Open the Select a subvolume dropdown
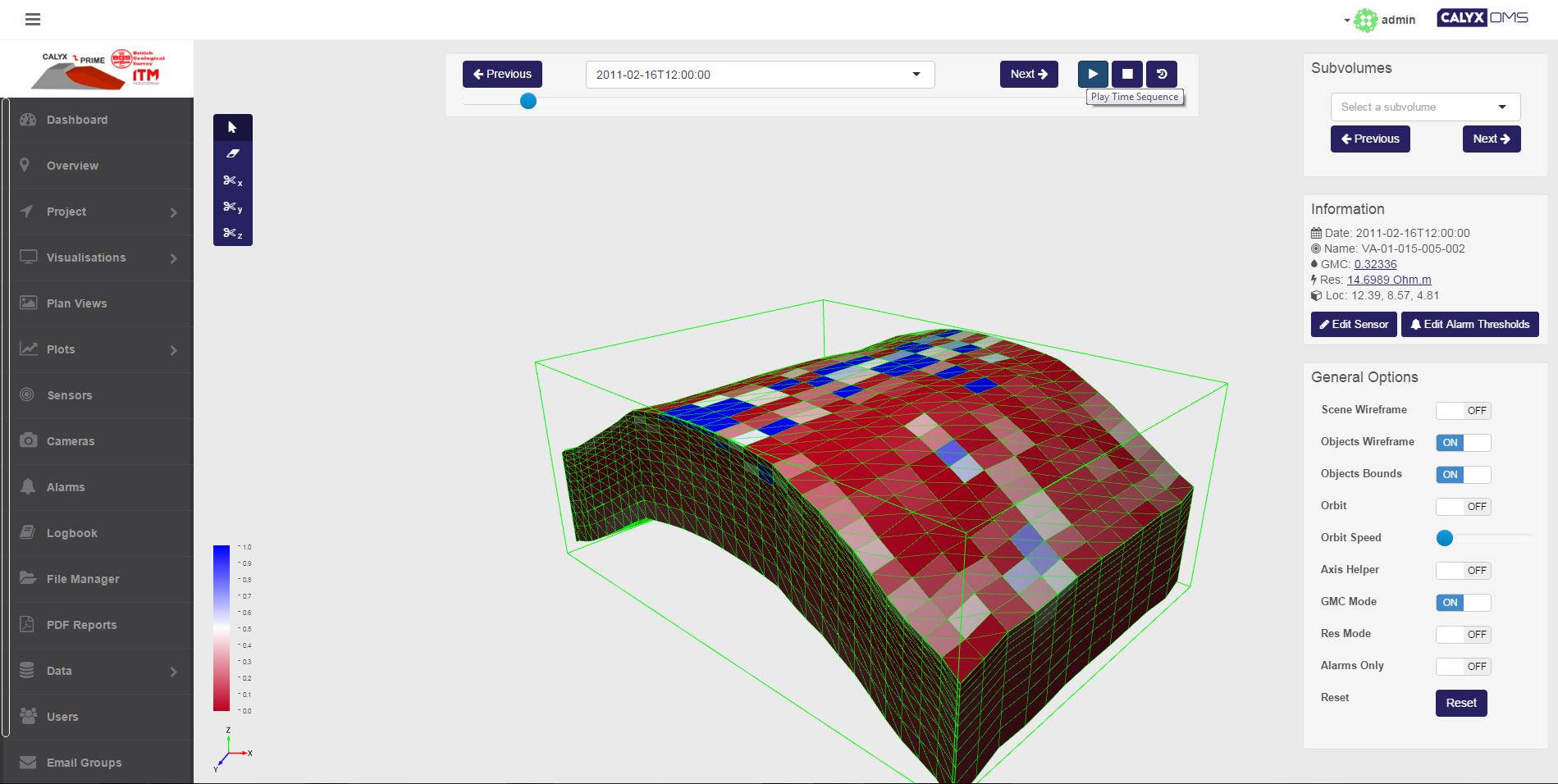The width and height of the screenshot is (1558, 784). (1425, 107)
